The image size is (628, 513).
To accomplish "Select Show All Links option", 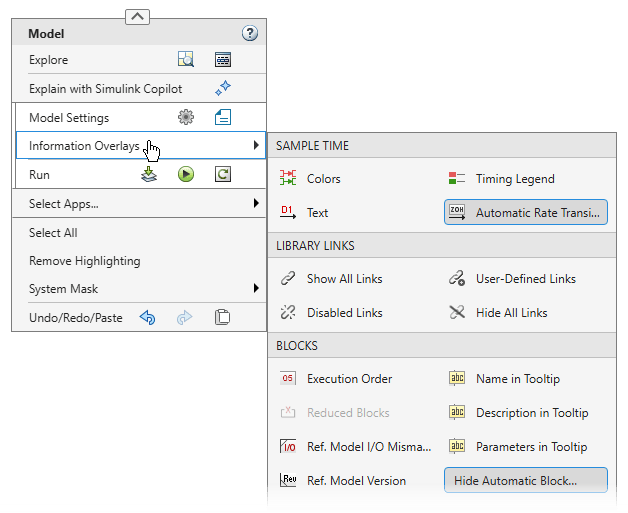I will 332,278.
